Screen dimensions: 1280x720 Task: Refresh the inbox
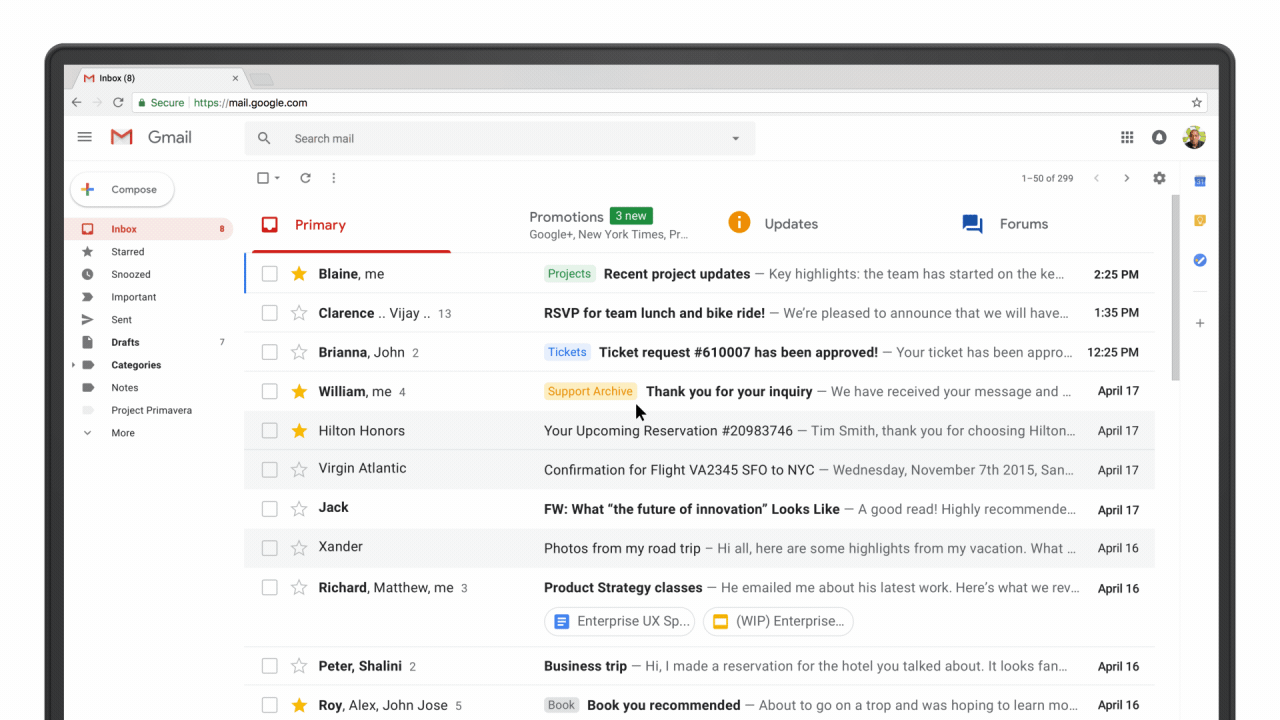tap(305, 177)
